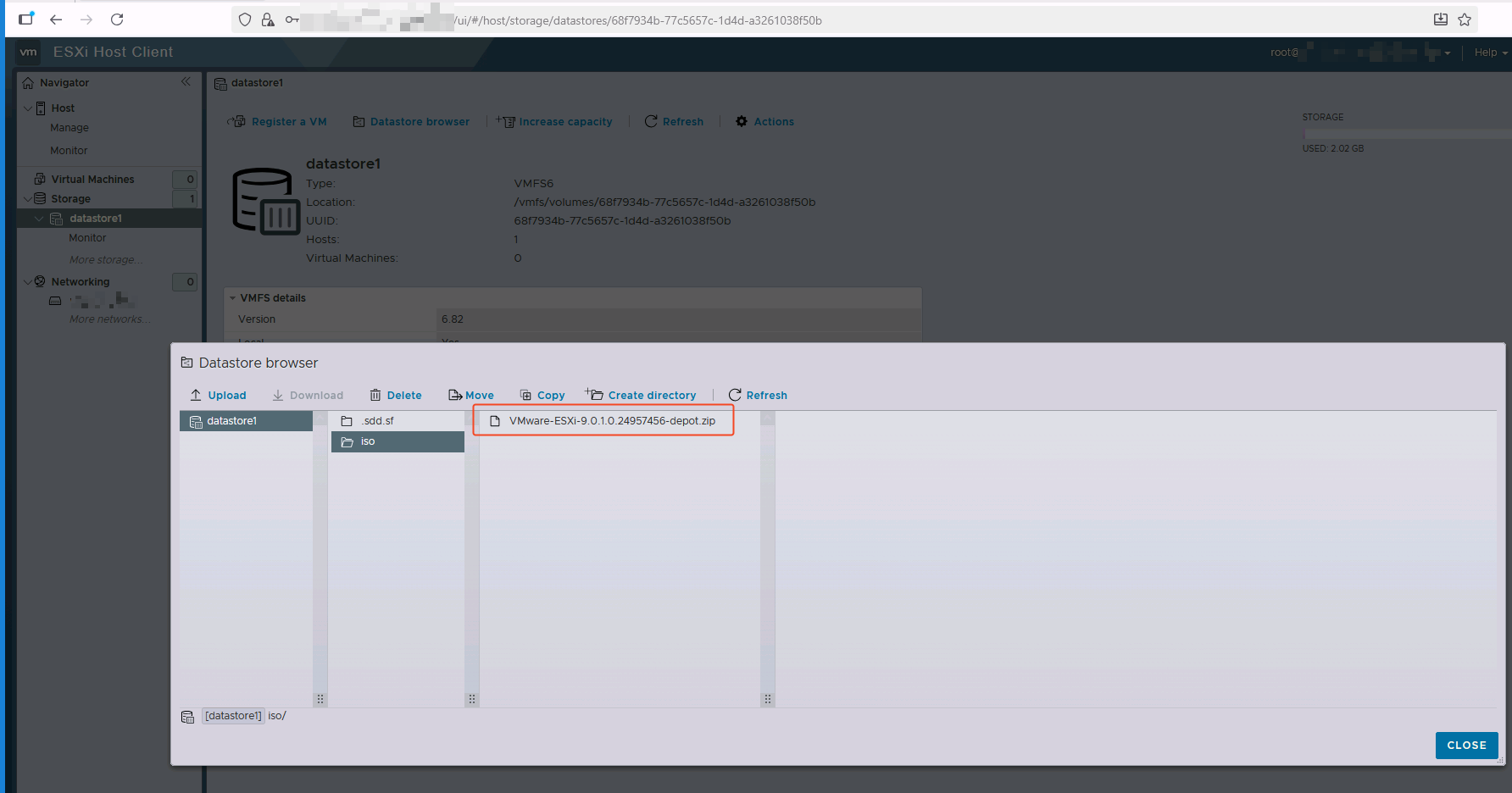This screenshot has width=1512, height=793.
Task: Click the CLOSE button in Datastore browser
Action: [1466, 745]
